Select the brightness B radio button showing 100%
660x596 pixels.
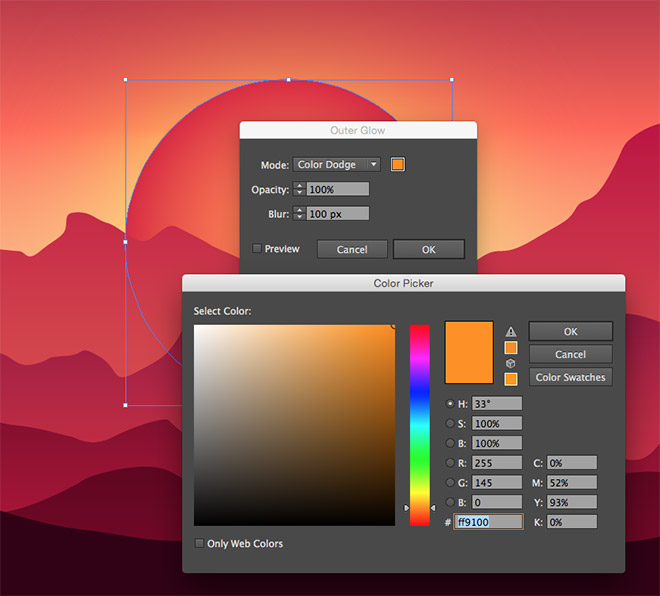[450, 443]
